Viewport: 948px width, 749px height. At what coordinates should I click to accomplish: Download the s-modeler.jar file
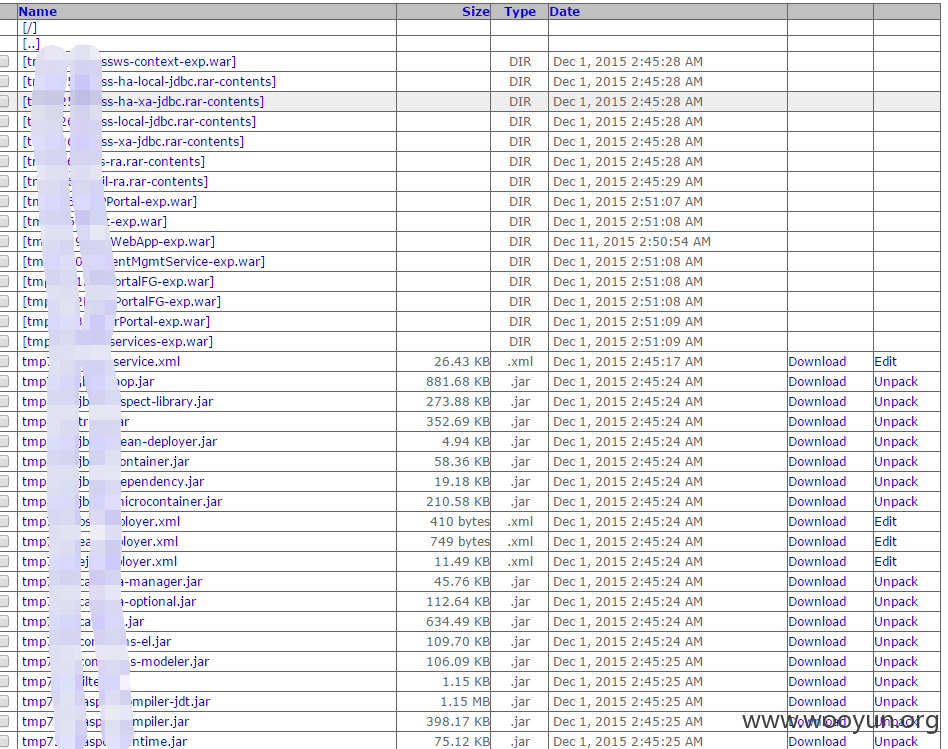pos(817,661)
